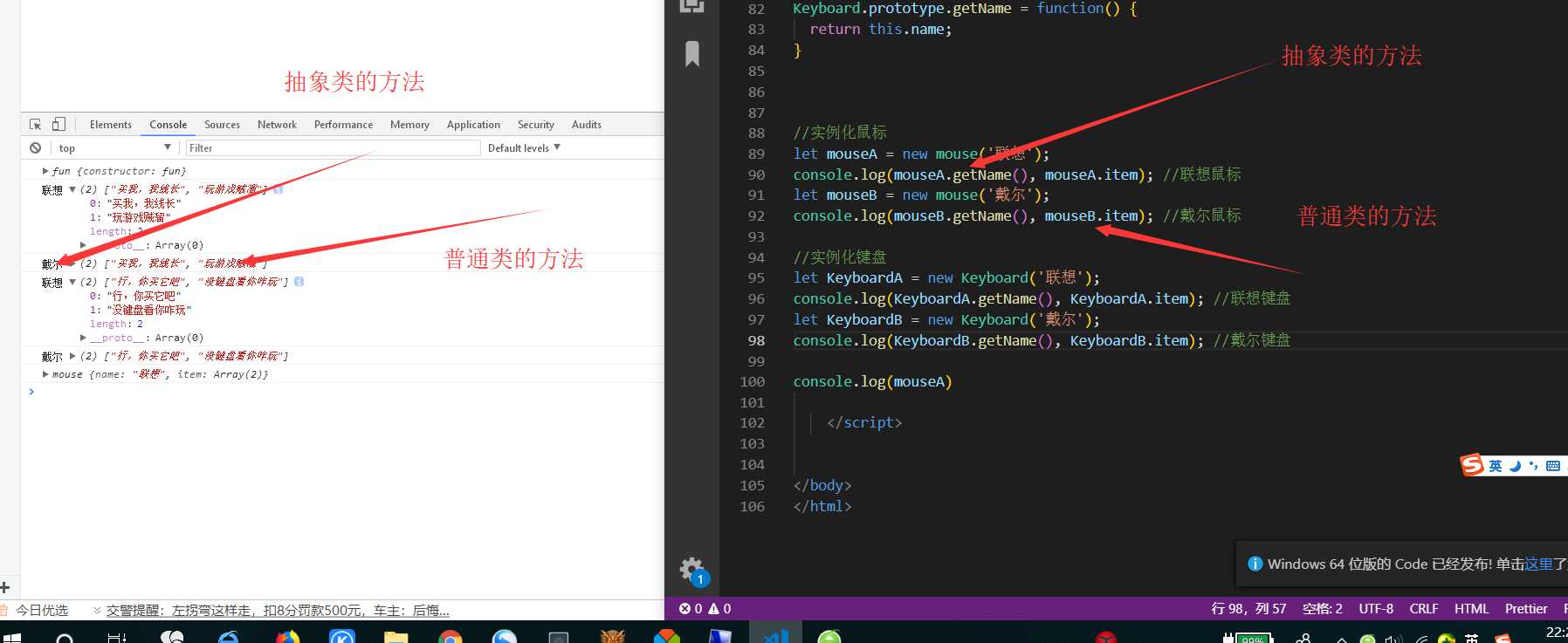Click Prettier in the status bar
The image size is (1568, 643).
click(1526, 609)
